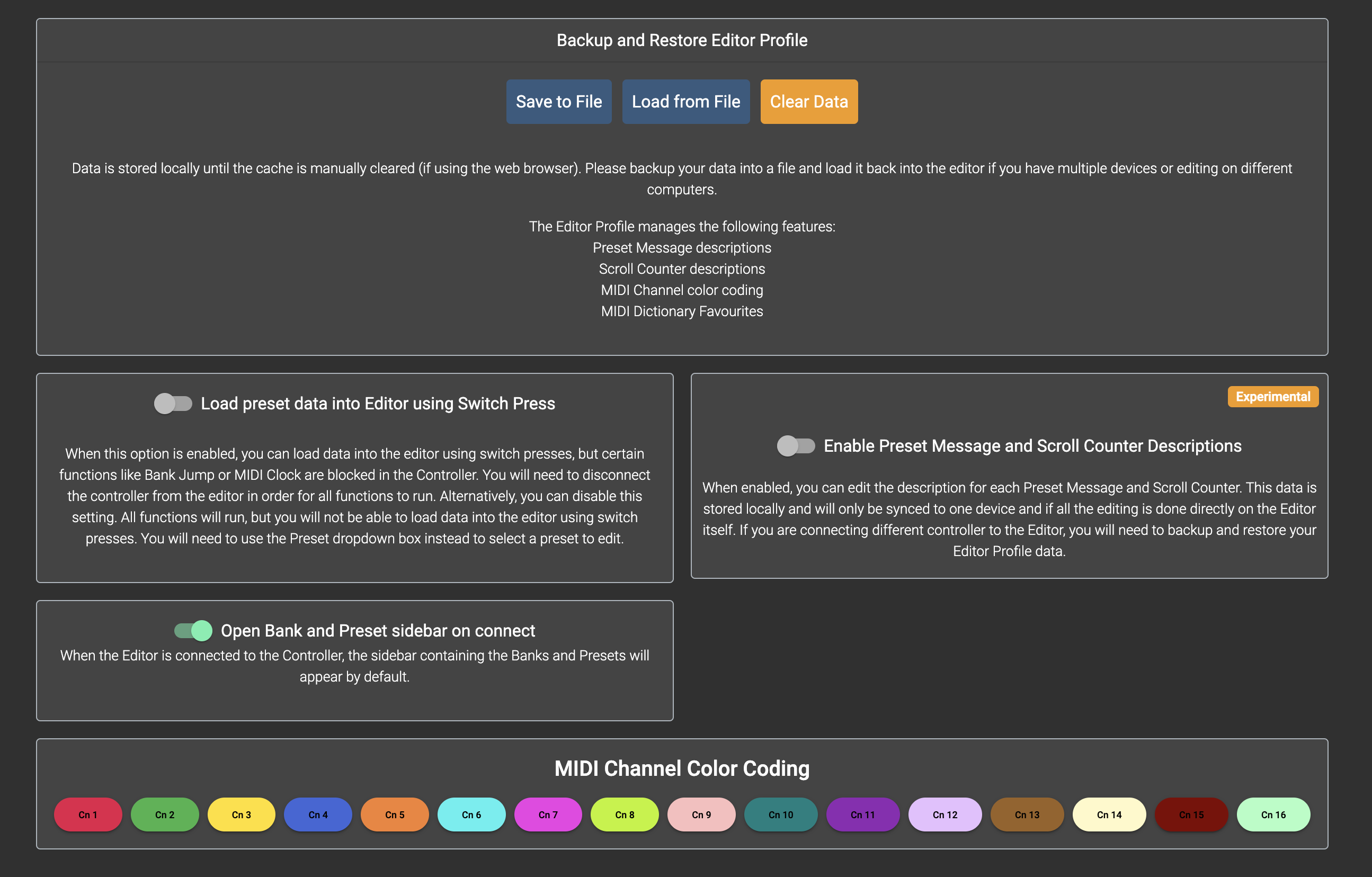Click the lime Cn 8 channel swatch
This screenshot has height=877, width=1372.
pyautogui.click(x=625, y=815)
